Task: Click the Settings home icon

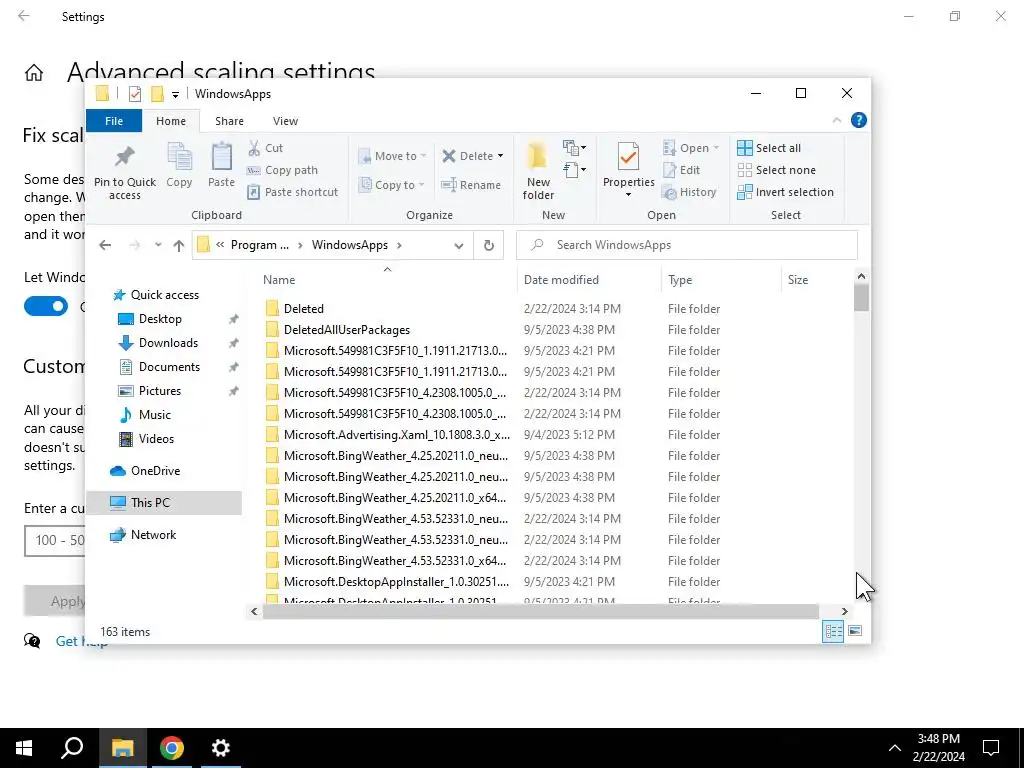Action: pos(33,72)
